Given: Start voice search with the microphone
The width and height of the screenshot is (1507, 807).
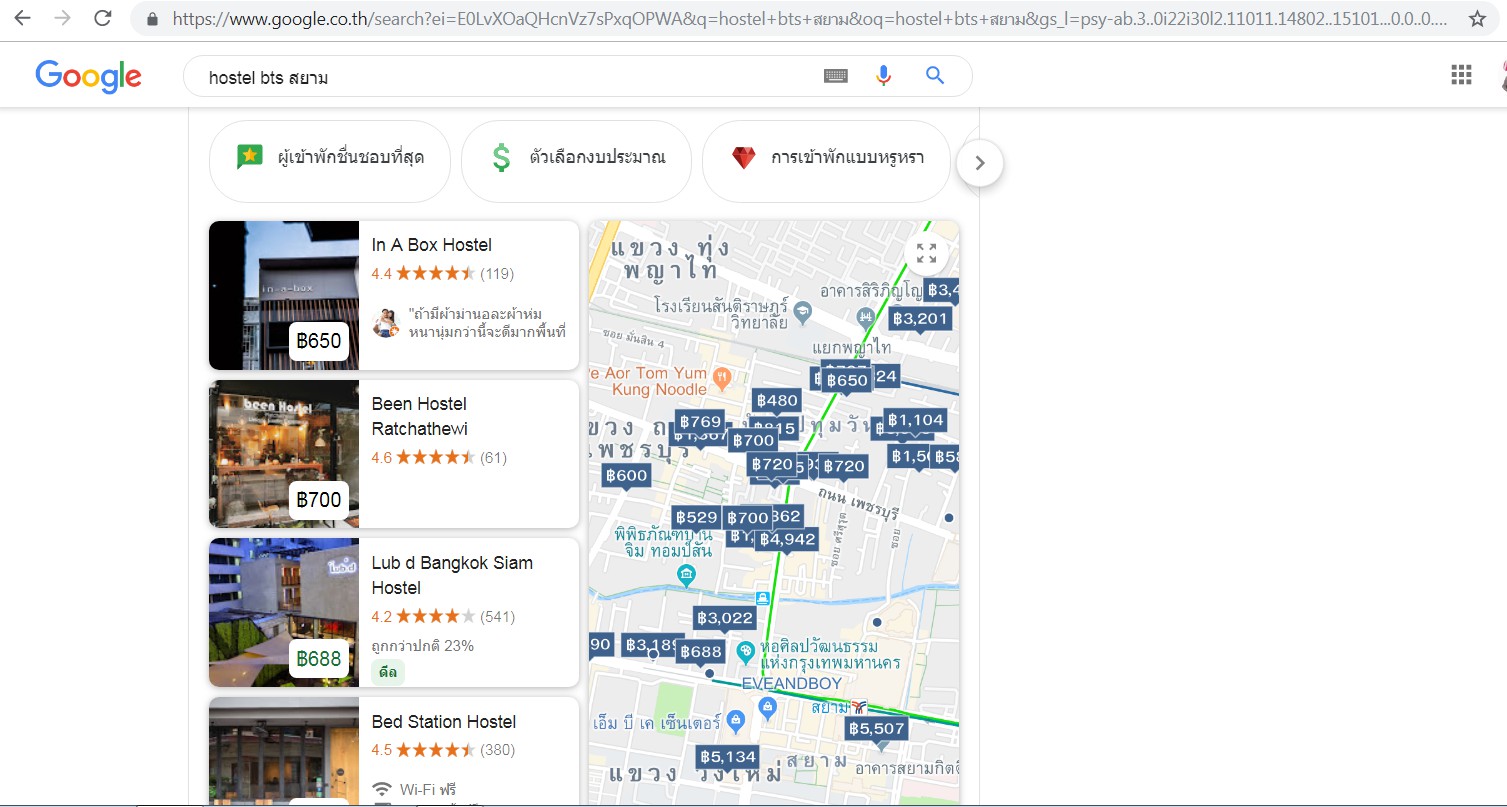Looking at the screenshot, I should pos(883,76).
